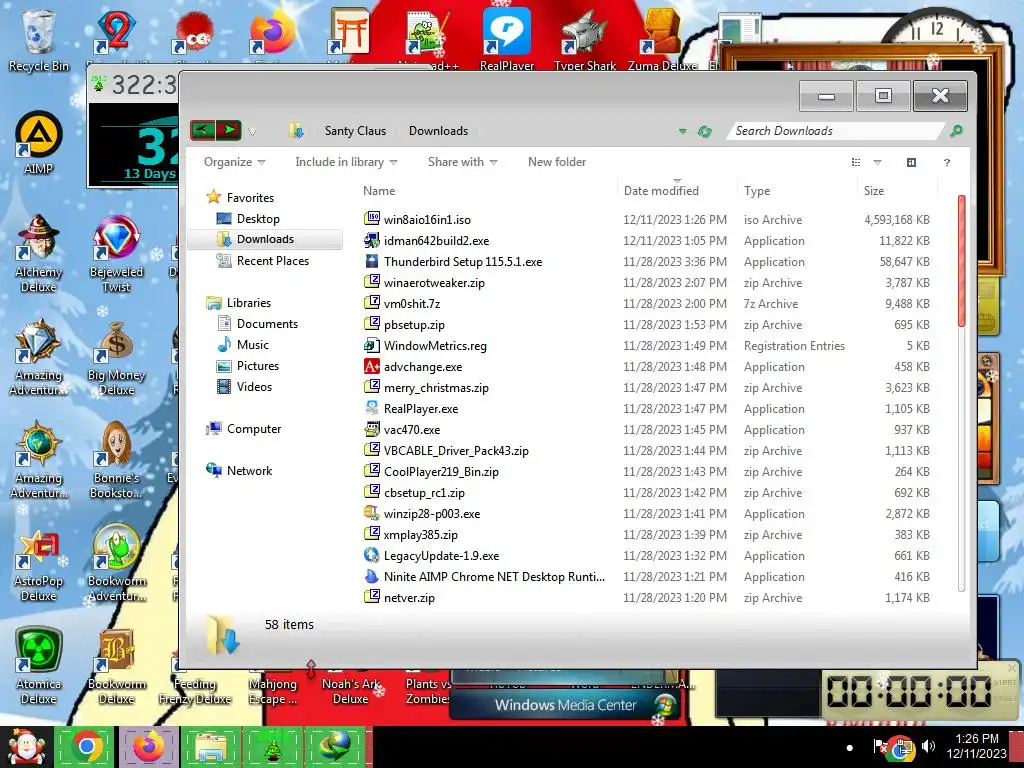Click the New folder button
Screen dimensions: 1024x768
click(x=556, y=162)
